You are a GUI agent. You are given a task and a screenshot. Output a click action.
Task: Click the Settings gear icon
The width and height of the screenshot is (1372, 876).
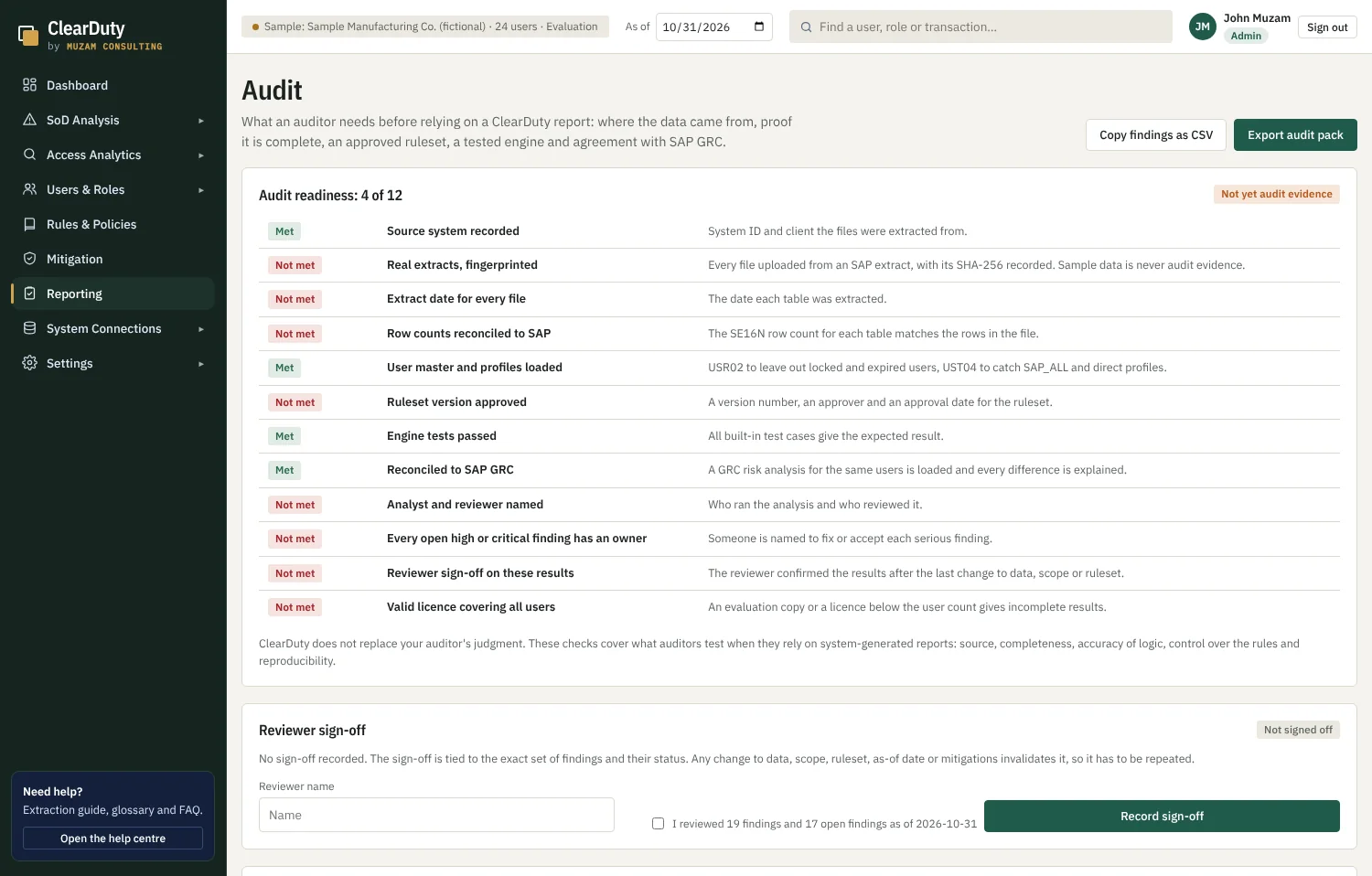pyautogui.click(x=29, y=363)
